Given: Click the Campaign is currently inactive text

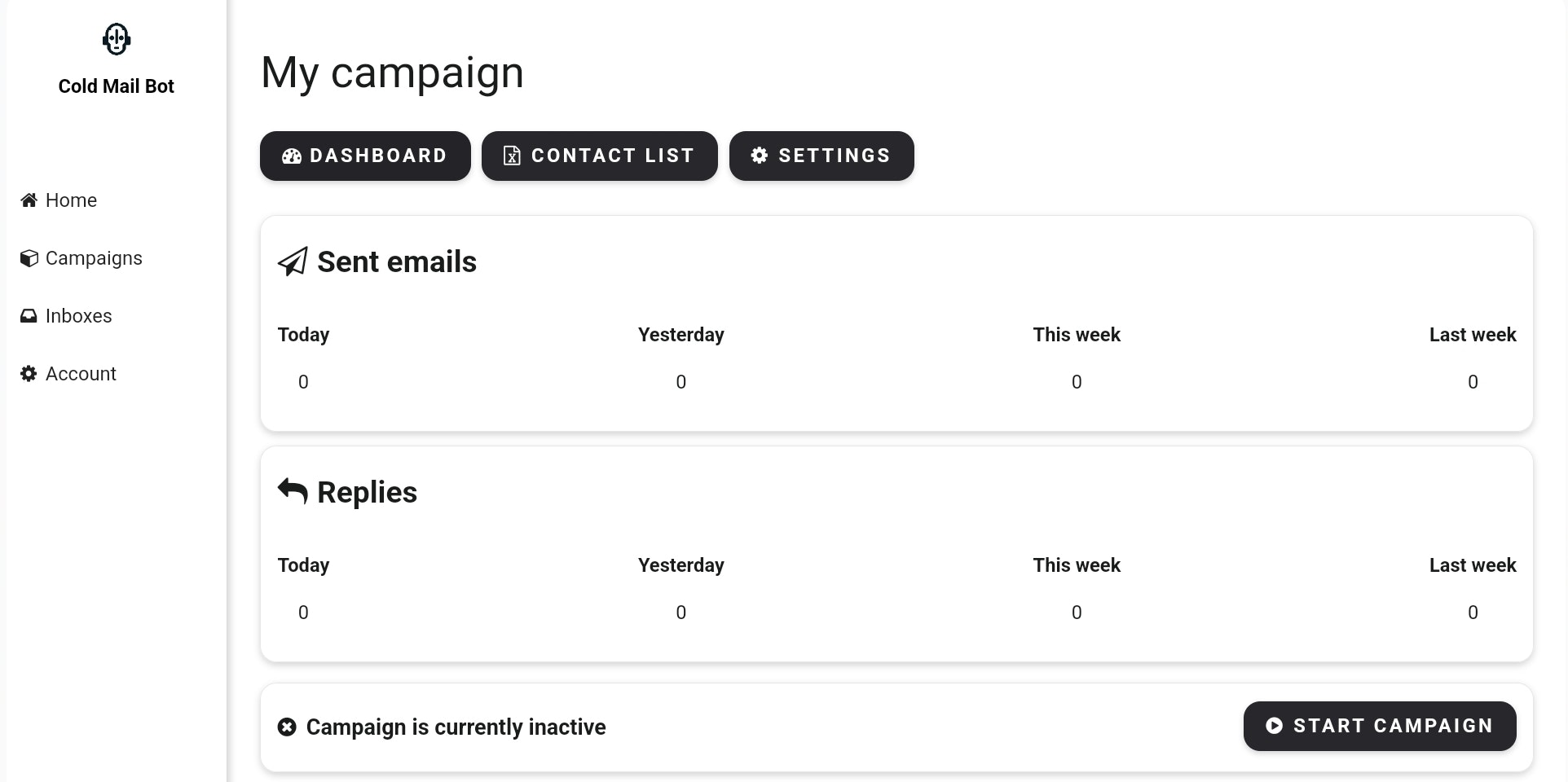Looking at the screenshot, I should 456,727.
